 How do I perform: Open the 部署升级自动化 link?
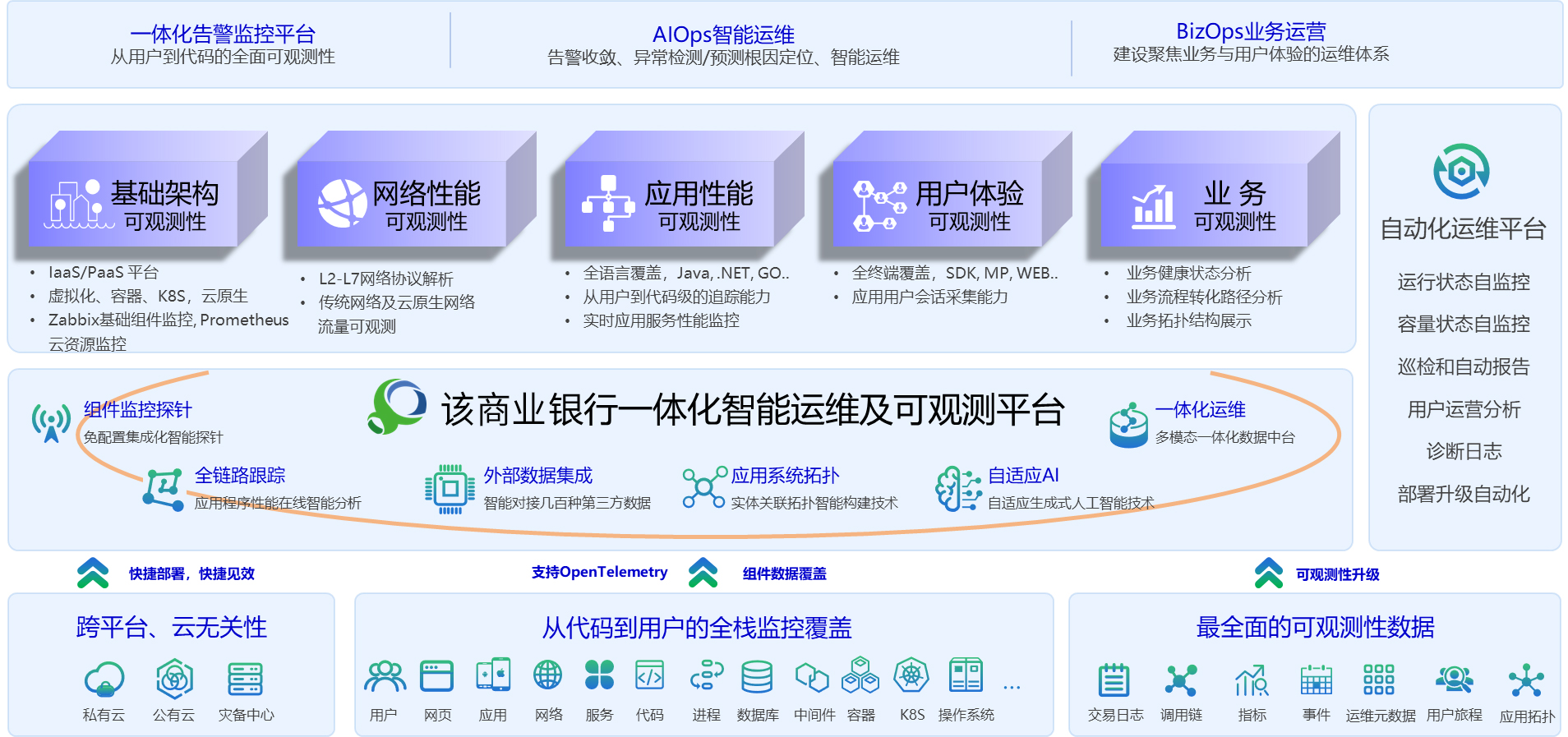1463,494
